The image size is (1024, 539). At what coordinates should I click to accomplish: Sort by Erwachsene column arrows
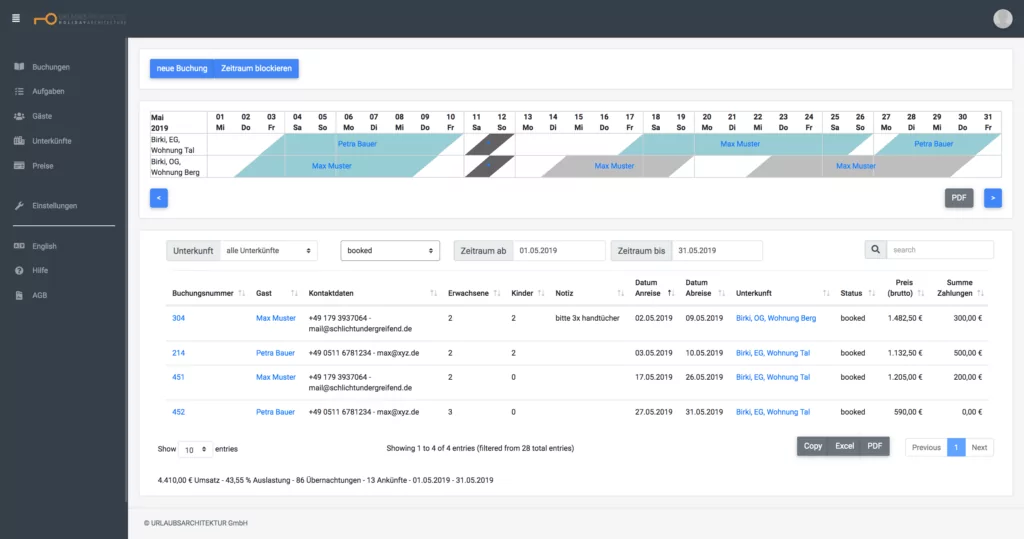[x=497, y=293]
